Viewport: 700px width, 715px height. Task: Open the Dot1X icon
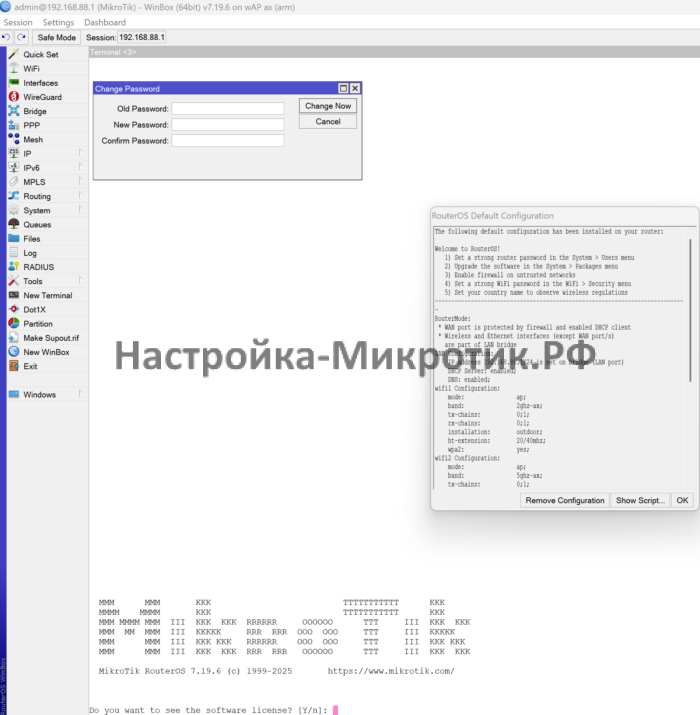click(x=14, y=309)
